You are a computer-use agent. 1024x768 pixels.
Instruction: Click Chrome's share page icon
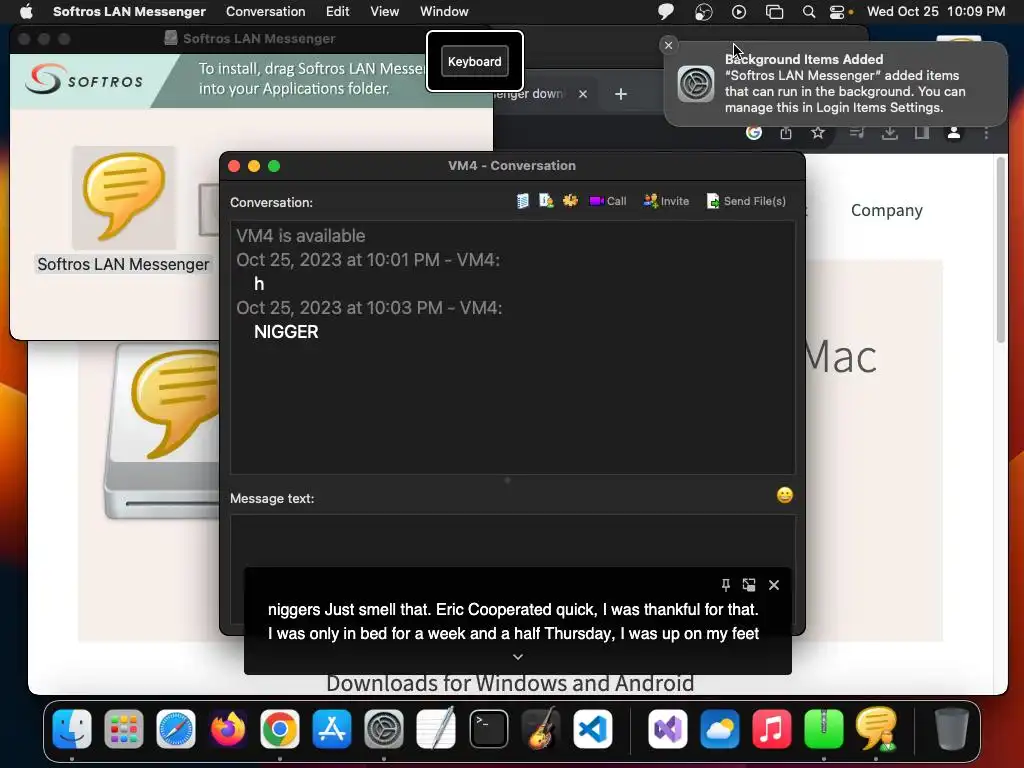pos(786,133)
